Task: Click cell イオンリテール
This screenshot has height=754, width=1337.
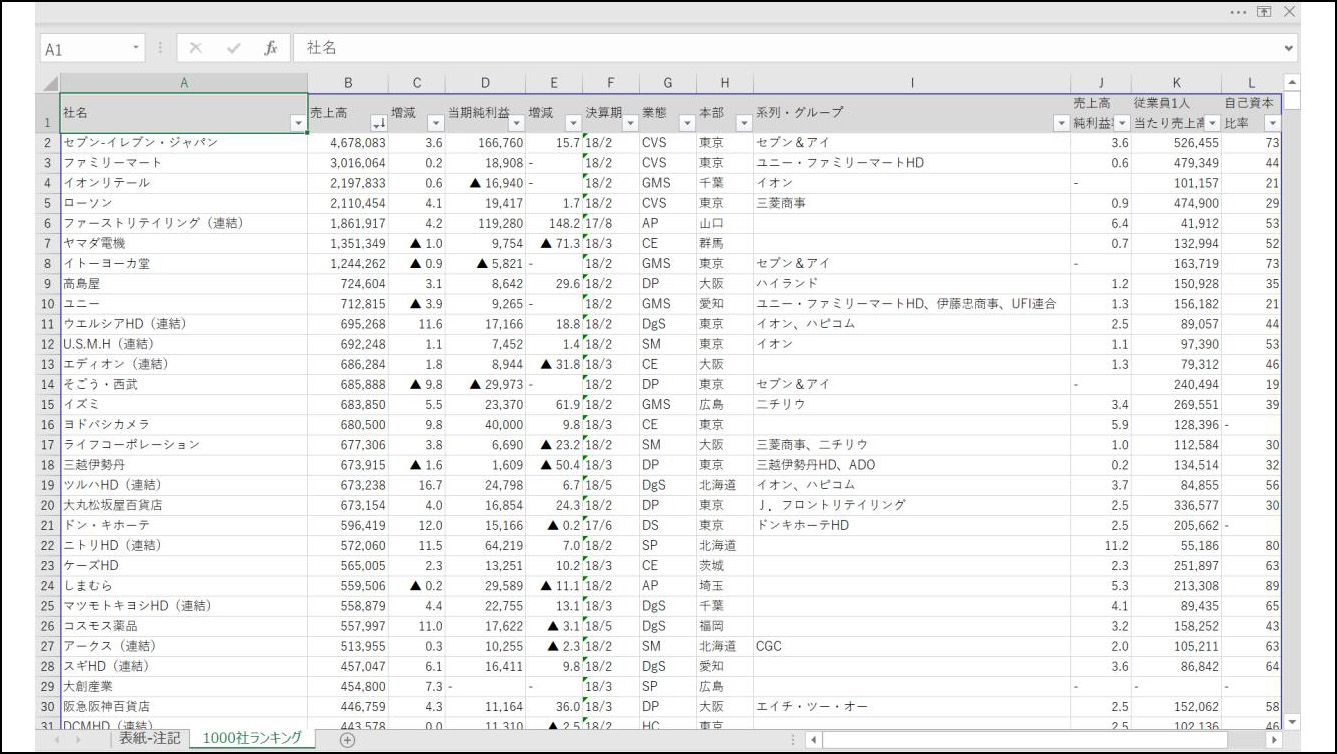Action: click(x=184, y=183)
